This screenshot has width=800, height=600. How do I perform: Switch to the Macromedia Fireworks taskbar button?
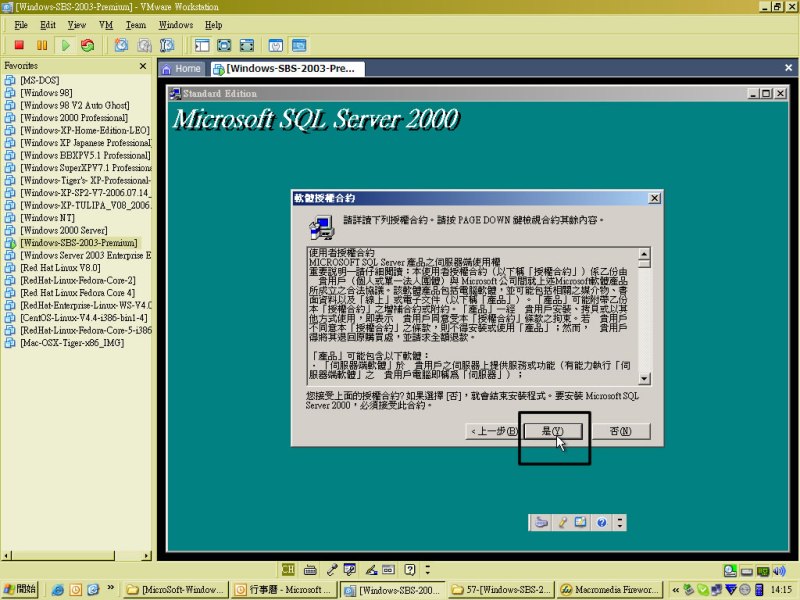pos(610,590)
